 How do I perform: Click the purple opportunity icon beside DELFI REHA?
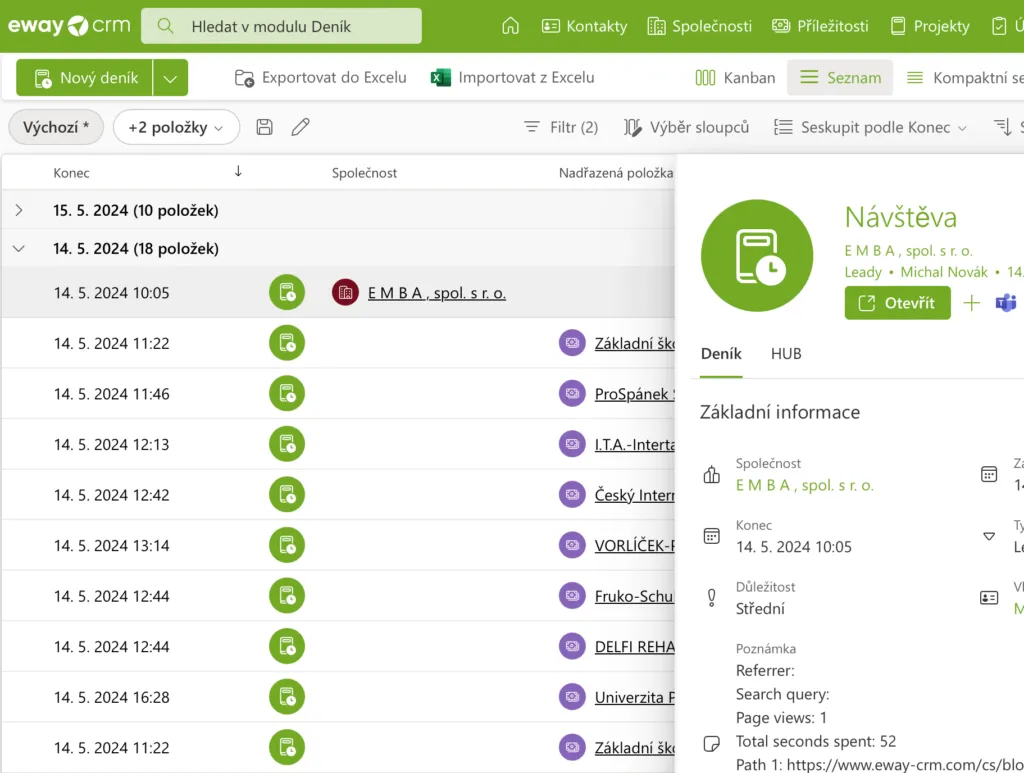tap(572, 646)
